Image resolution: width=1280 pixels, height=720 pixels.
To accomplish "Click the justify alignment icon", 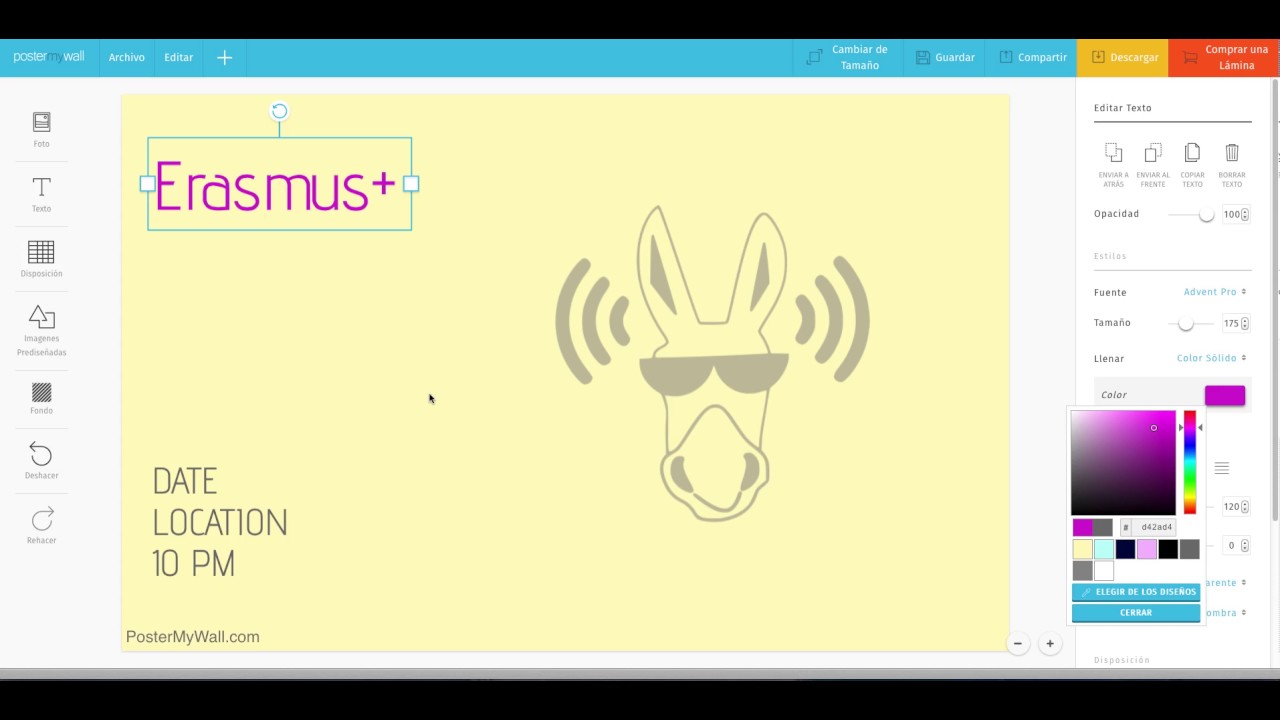I will pos(1222,468).
